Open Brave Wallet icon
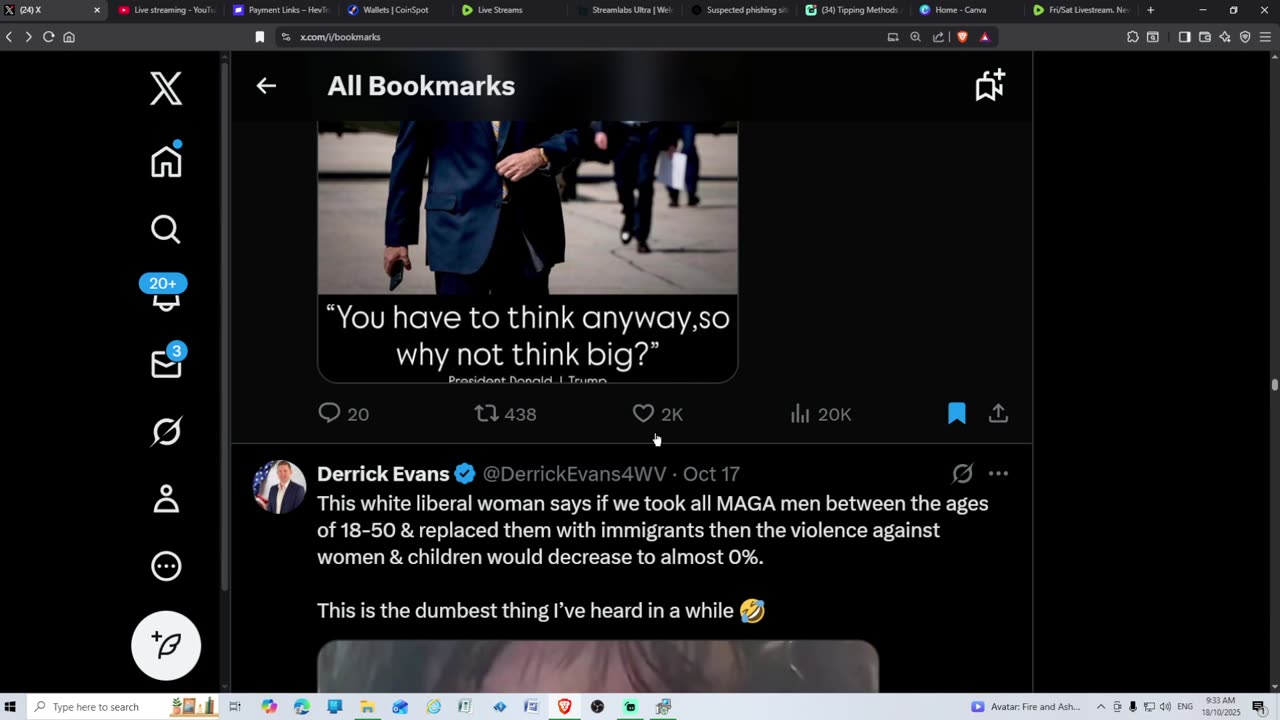The image size is (1280, 720). [x=1205, y=37]
